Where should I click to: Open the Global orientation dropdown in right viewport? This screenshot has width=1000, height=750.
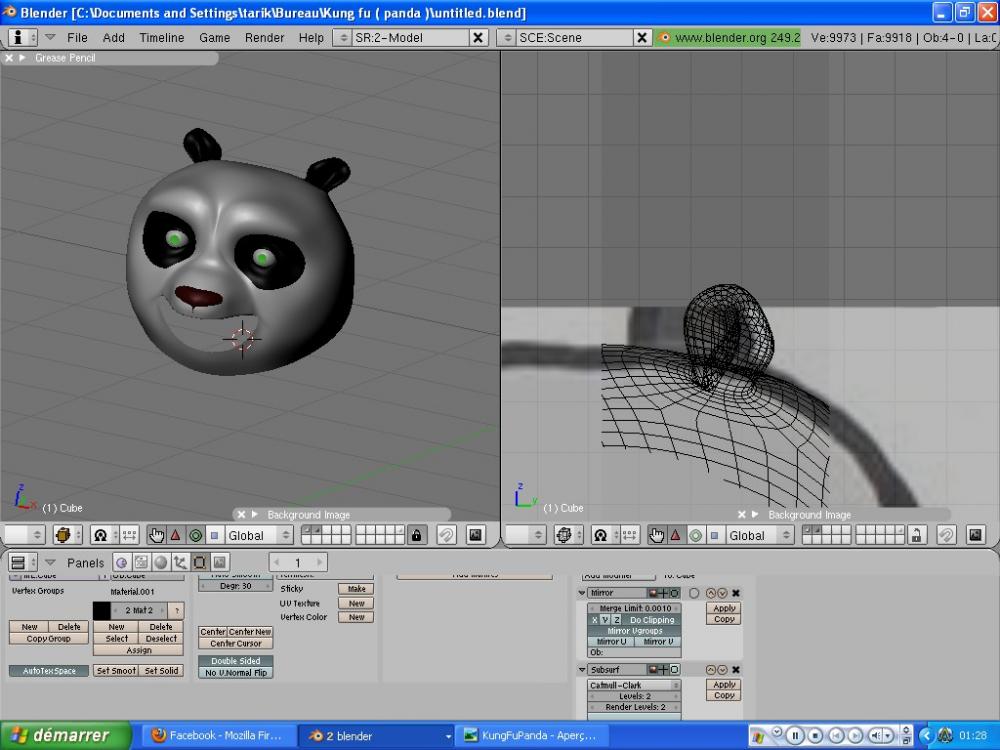[x=760, y=535]
